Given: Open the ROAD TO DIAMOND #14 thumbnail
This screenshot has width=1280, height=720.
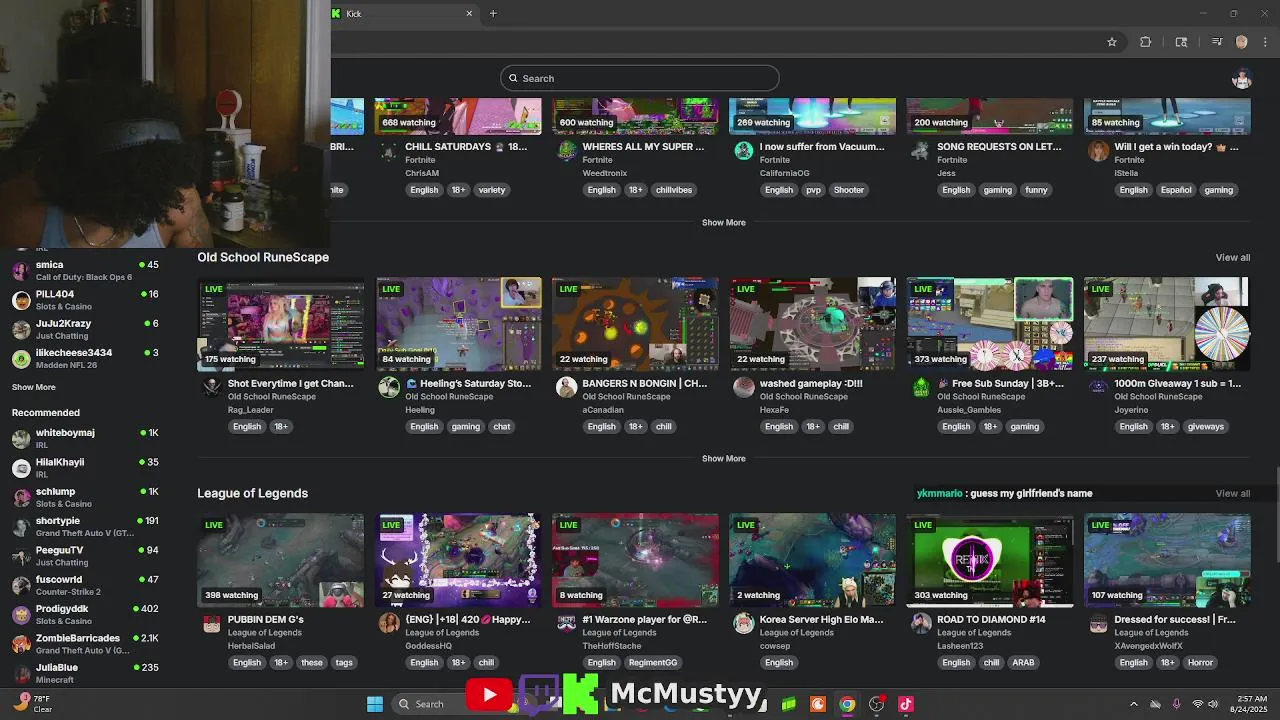Looking at the screenshot, I should tap(990, 560).
